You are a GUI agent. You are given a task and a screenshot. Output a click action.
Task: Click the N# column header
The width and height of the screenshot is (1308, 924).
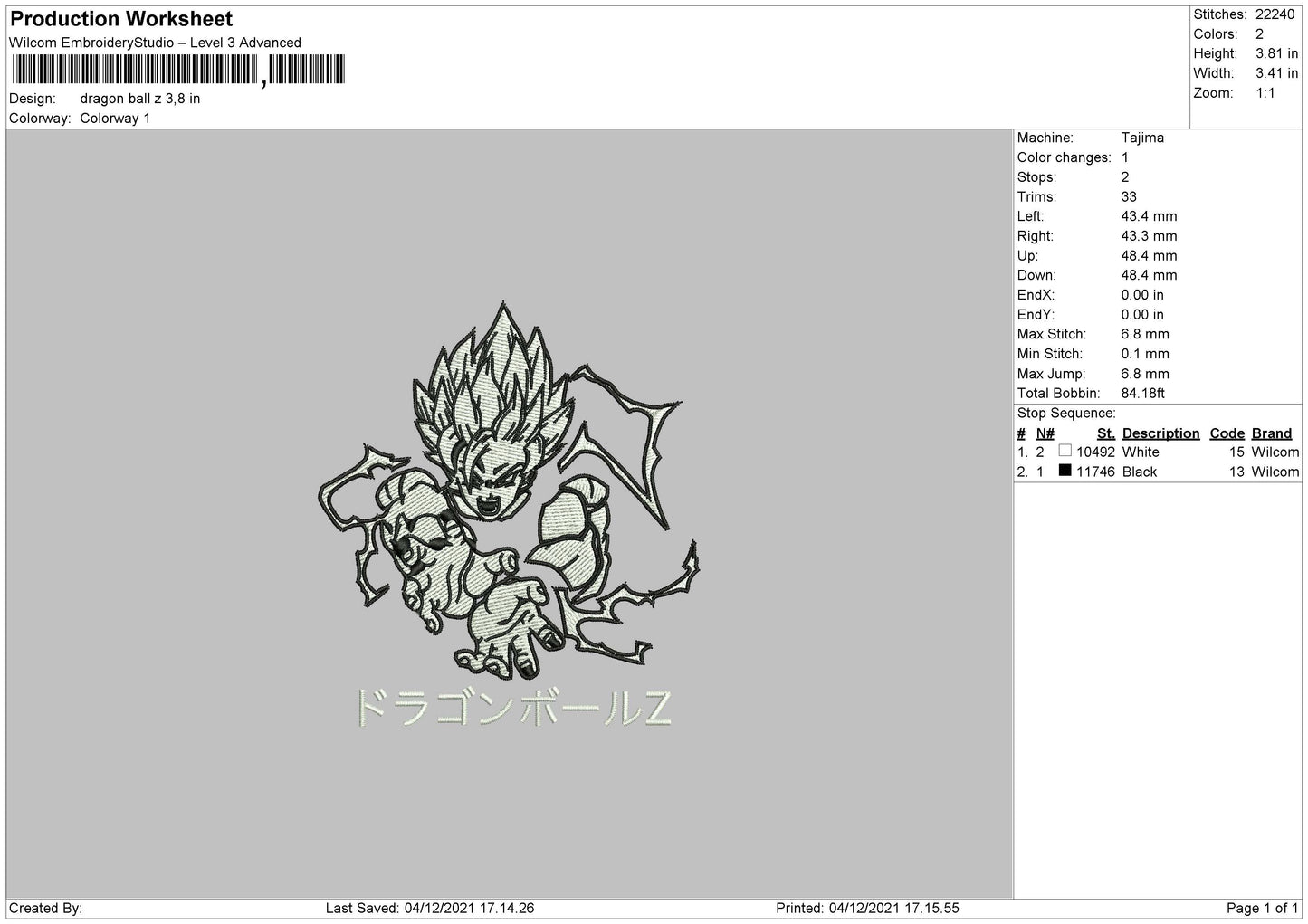click(1045, 433)
